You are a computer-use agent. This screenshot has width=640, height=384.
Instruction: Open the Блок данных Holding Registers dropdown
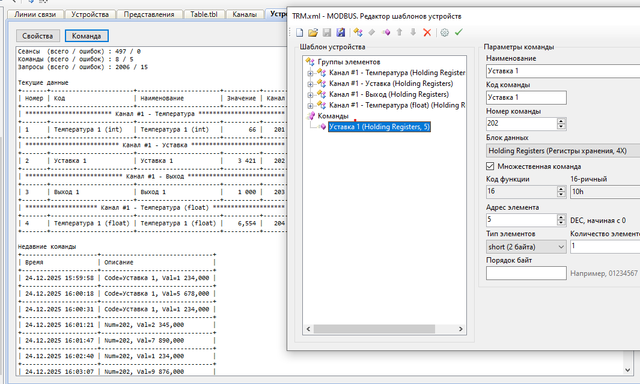563,151
